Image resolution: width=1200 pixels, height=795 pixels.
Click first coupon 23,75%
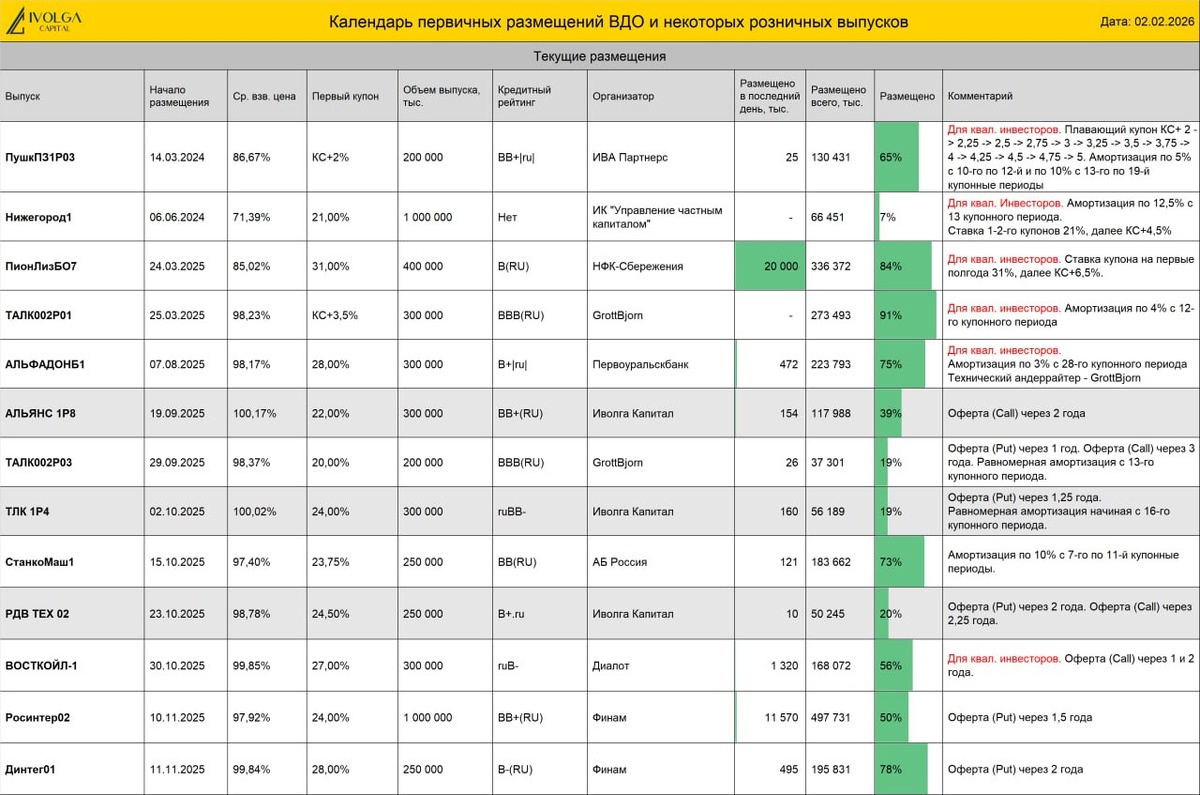(x=330, y=562)
